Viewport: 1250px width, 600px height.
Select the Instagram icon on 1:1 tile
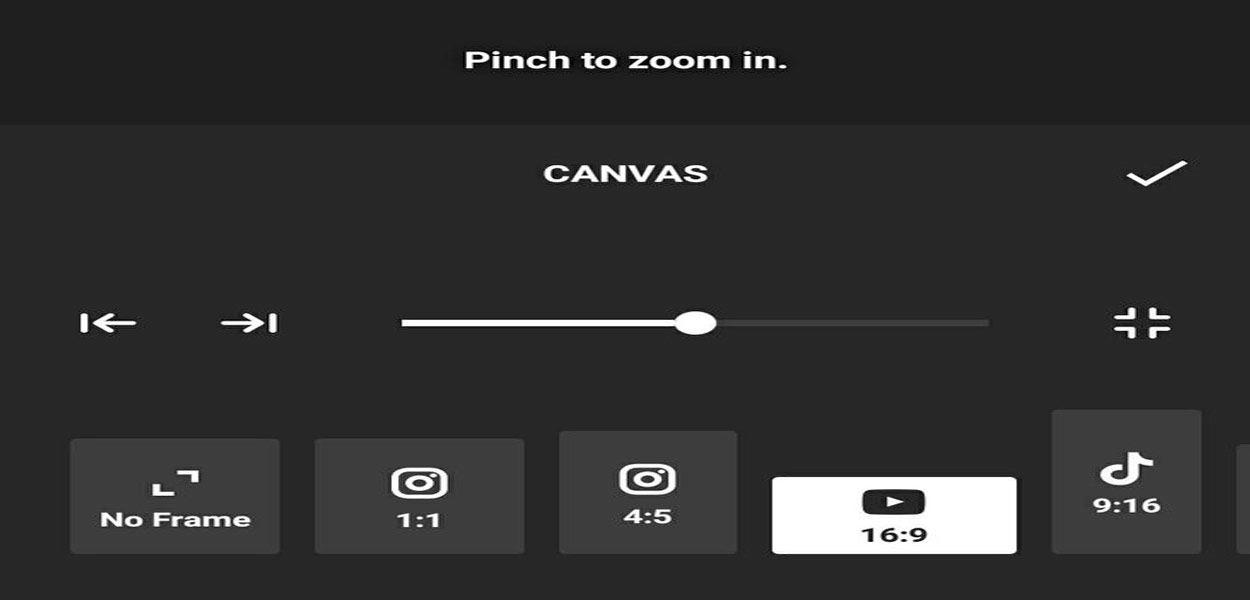click(419, 483)
